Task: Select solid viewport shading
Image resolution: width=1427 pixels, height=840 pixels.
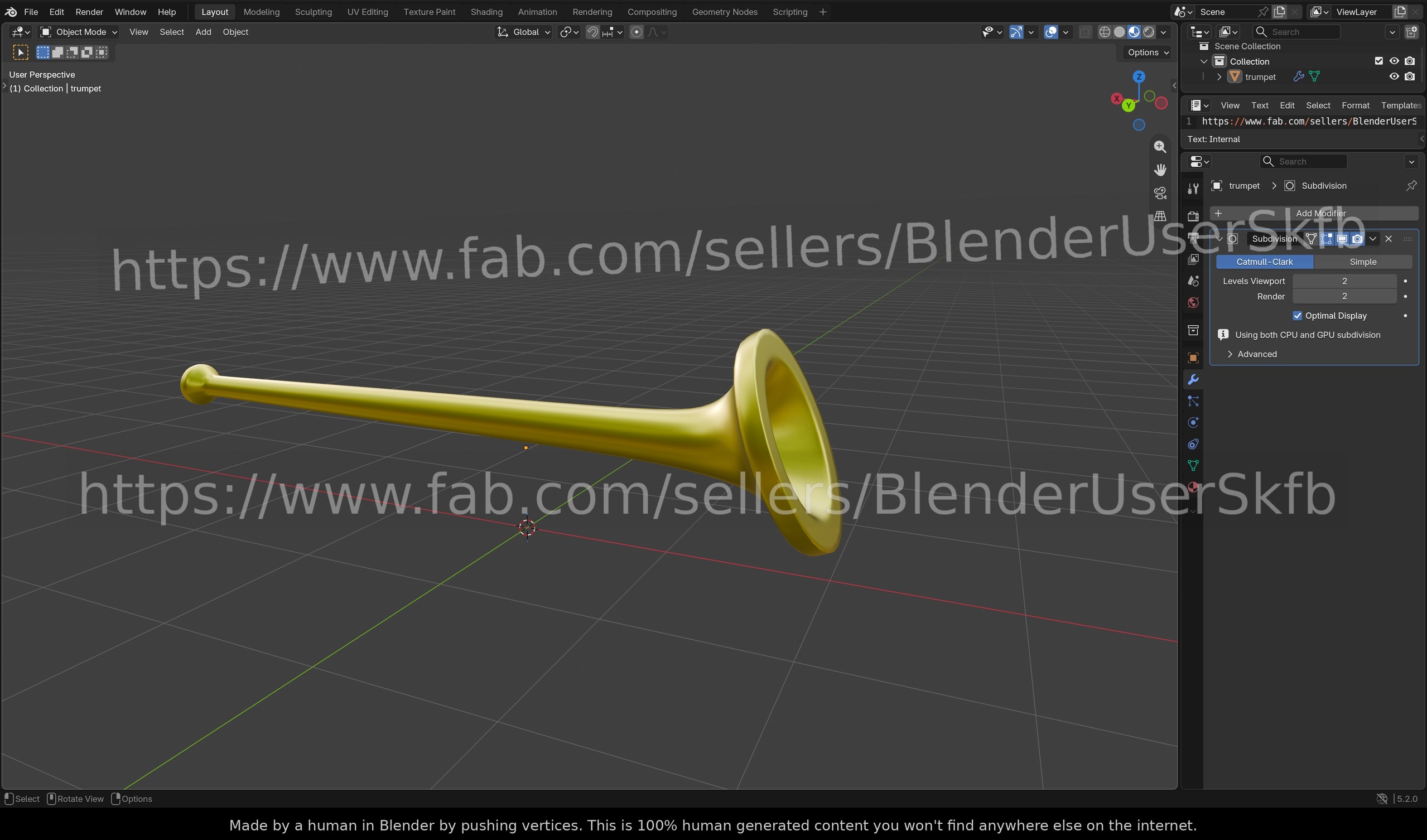Action: pos(1119,32)
